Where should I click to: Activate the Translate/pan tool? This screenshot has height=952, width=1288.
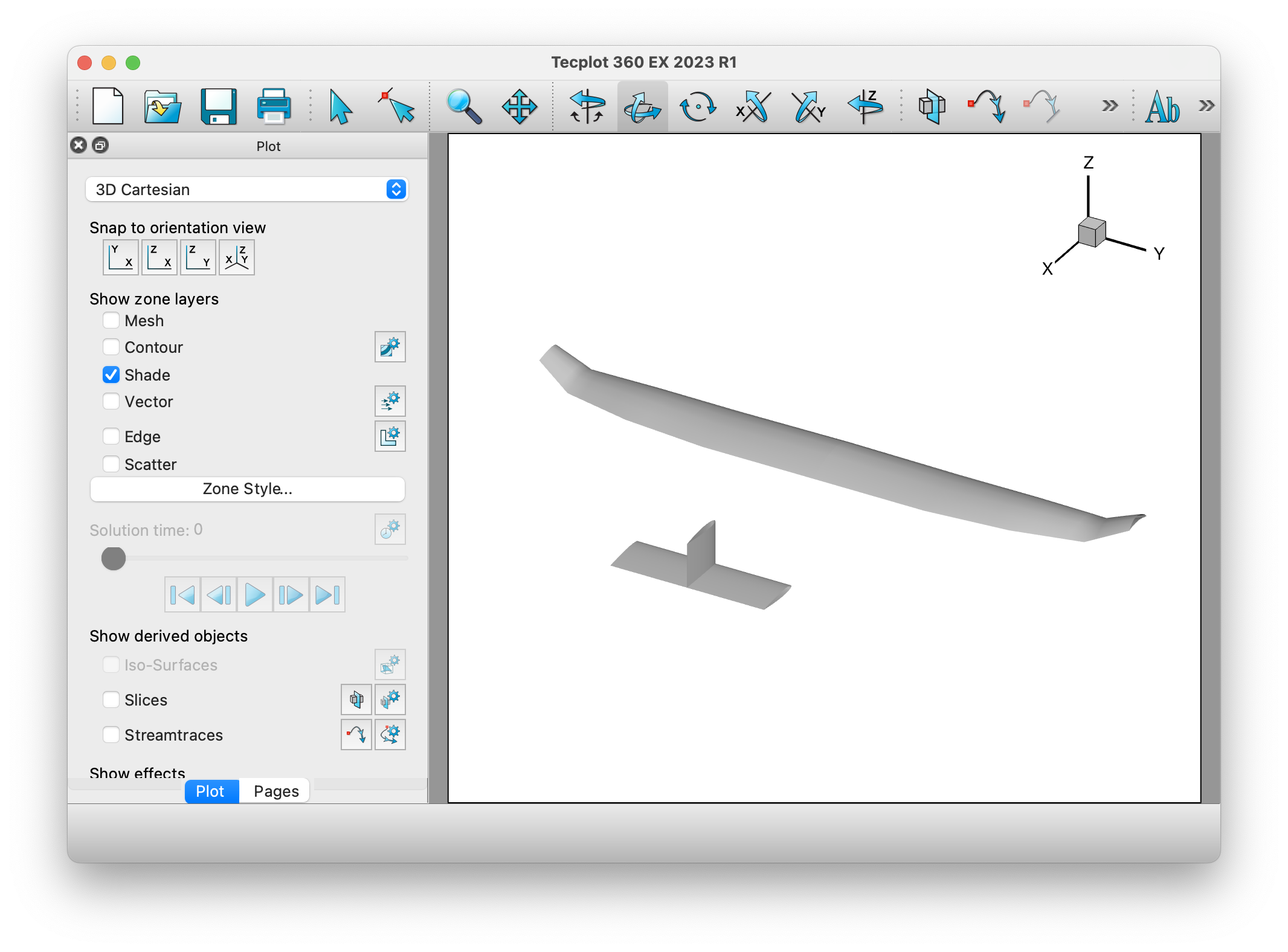tap(519, 106)
